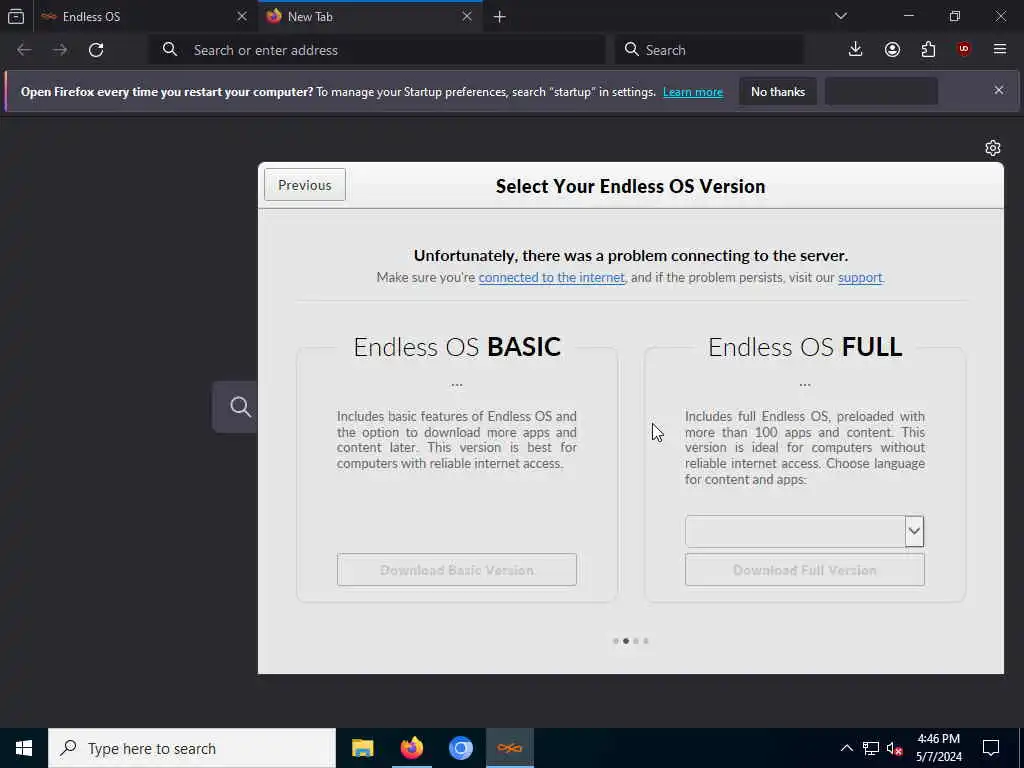Click No thanks on the startup prompt
Viewport: 1024px width, 768px height.
pyautogui.click(x=778, y=91)
